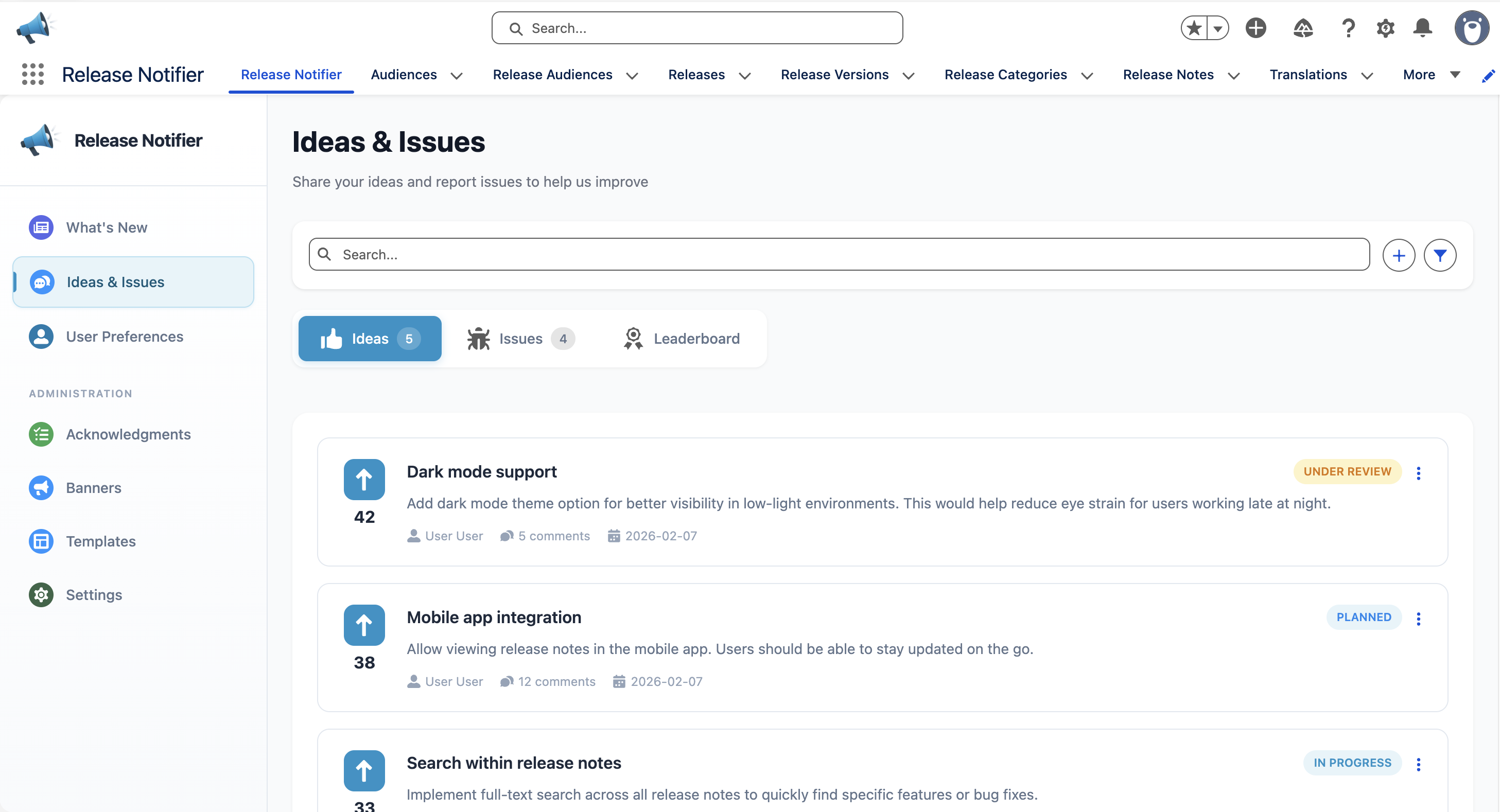Screen dimensions: 1500x812
Task: Expand the More navigation dropdown
Action: click(x=1455, y=75)
